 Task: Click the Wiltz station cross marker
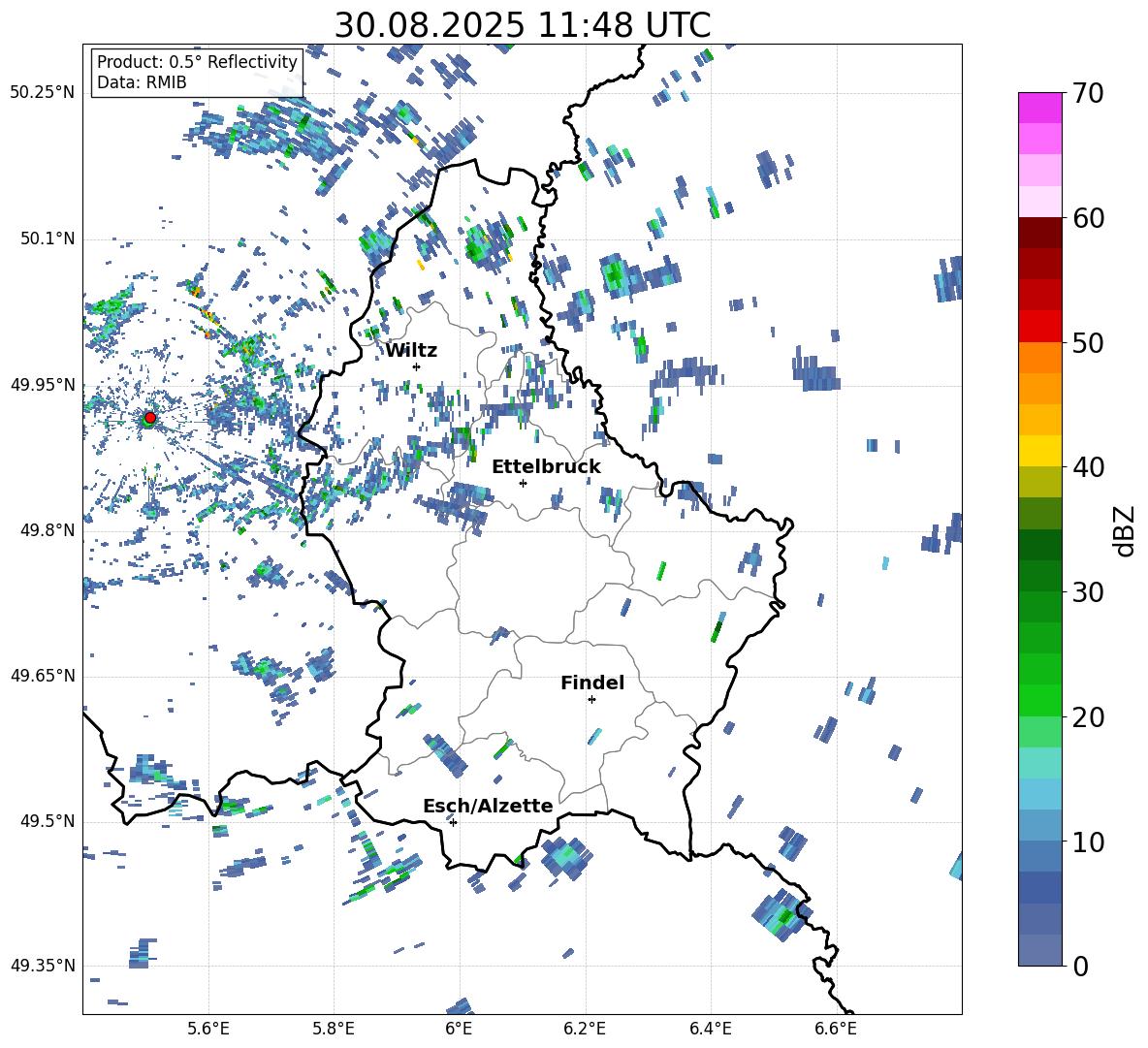coord(417,366)
